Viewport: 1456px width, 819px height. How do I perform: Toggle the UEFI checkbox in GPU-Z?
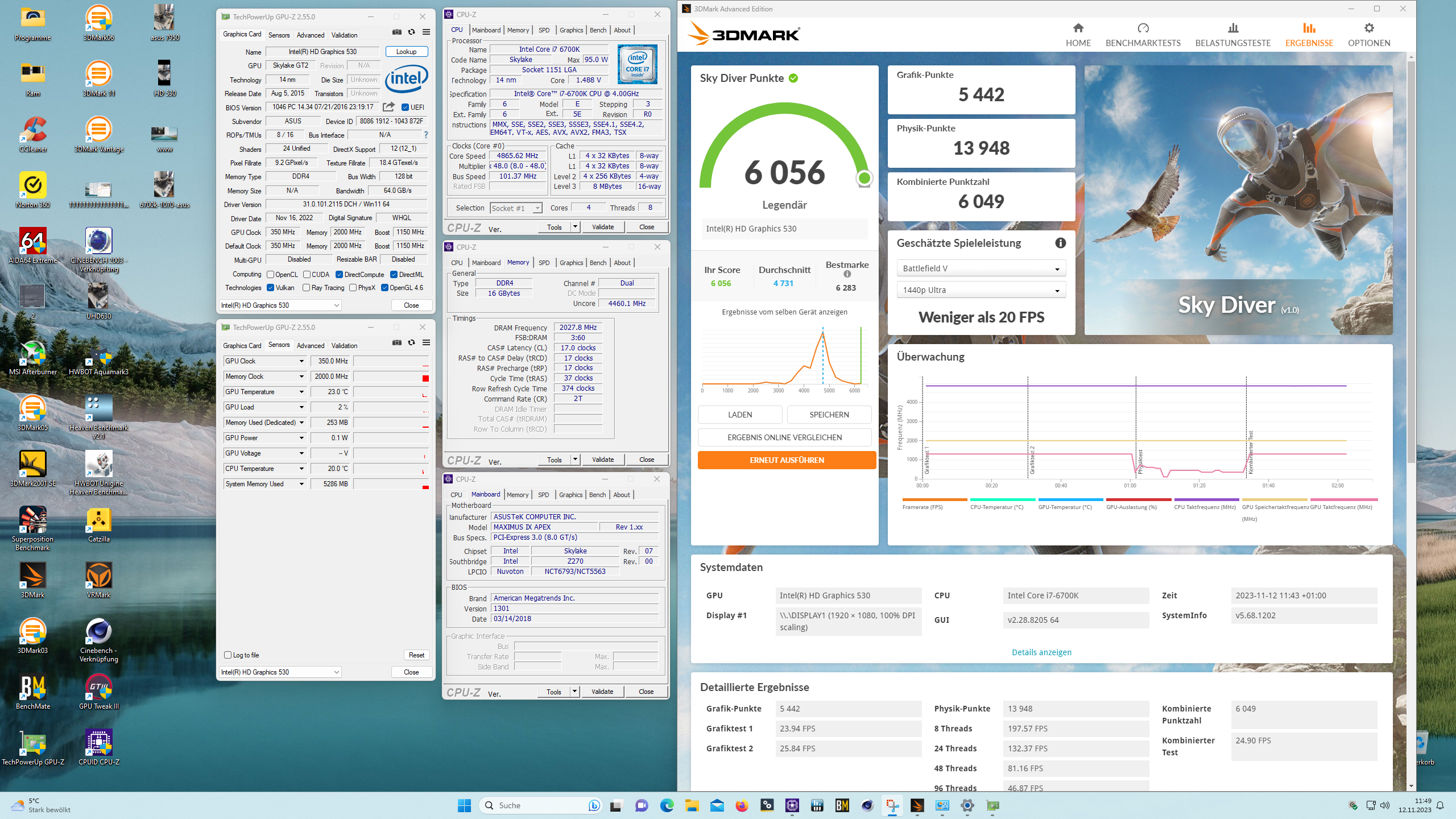[405, 107]
